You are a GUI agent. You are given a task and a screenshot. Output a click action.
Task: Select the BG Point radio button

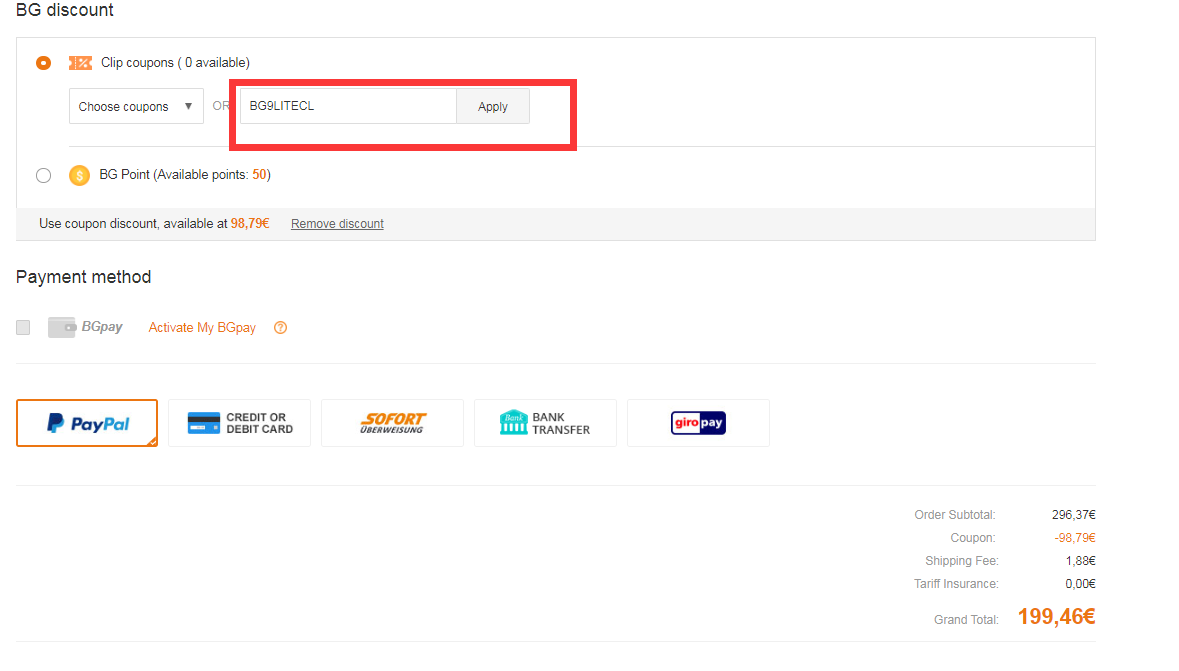[x=43, y=175]
